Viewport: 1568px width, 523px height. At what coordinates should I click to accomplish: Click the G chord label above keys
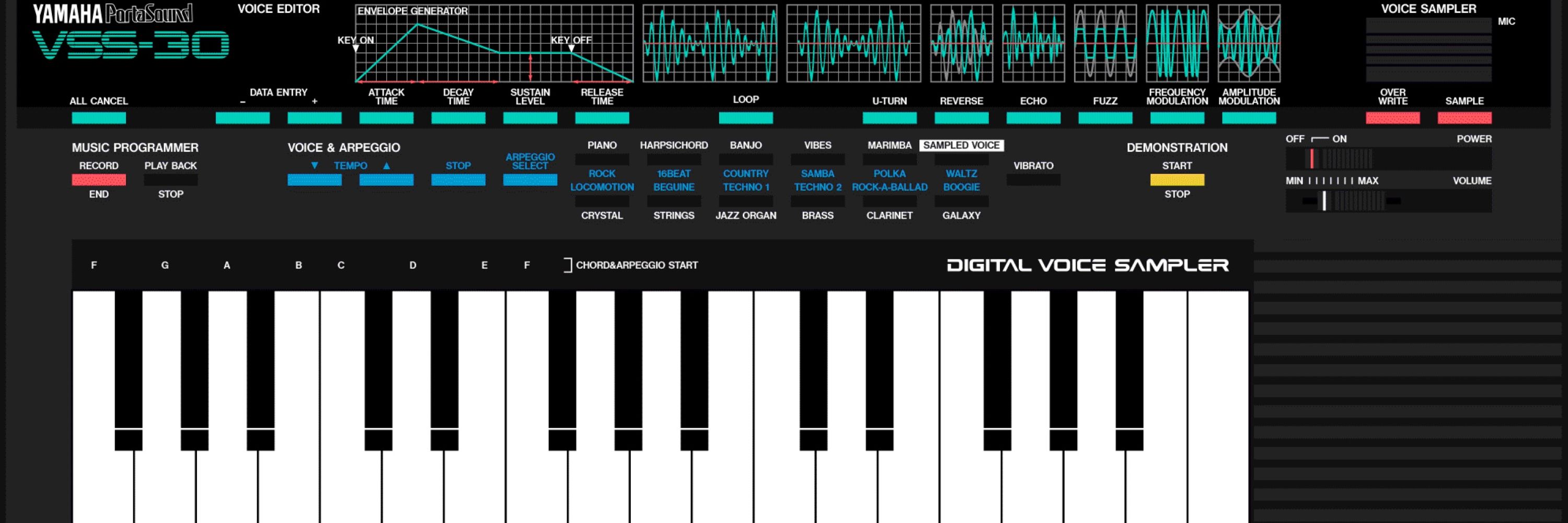pyautogui.click(x=165, y=265)
